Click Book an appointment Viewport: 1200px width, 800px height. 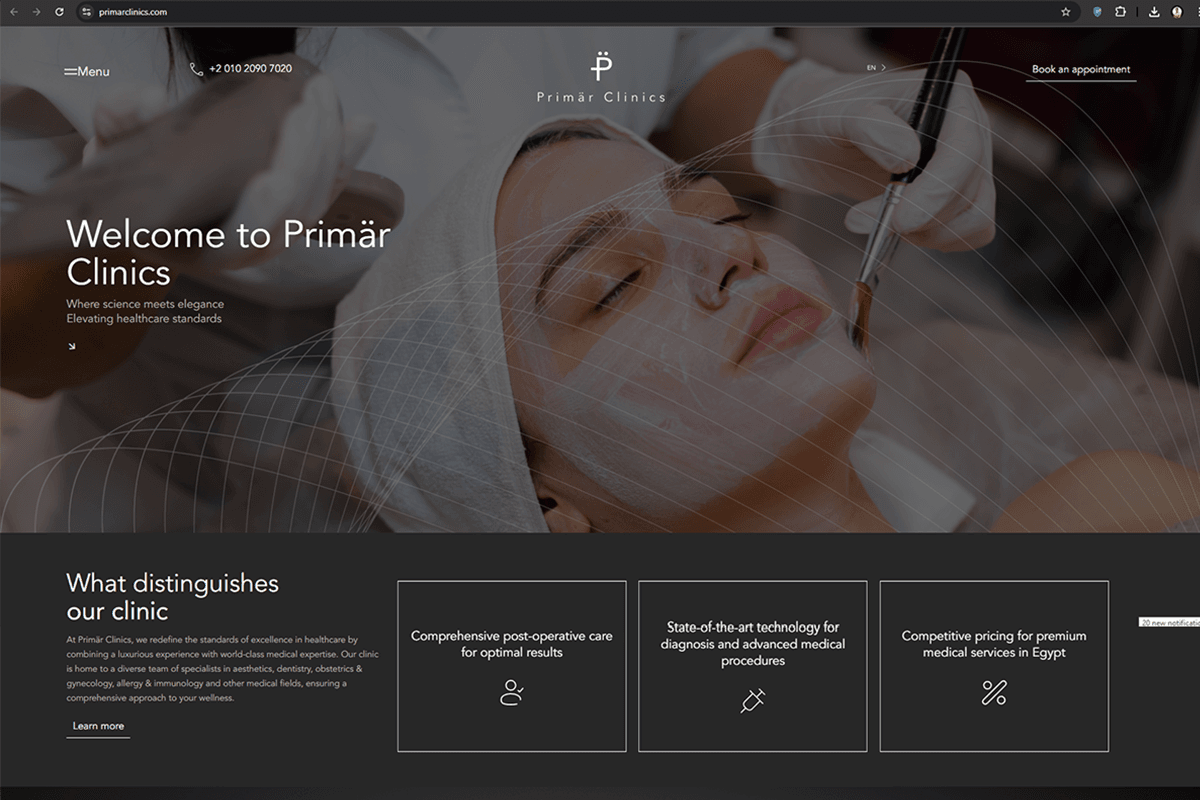(1081, 70)
